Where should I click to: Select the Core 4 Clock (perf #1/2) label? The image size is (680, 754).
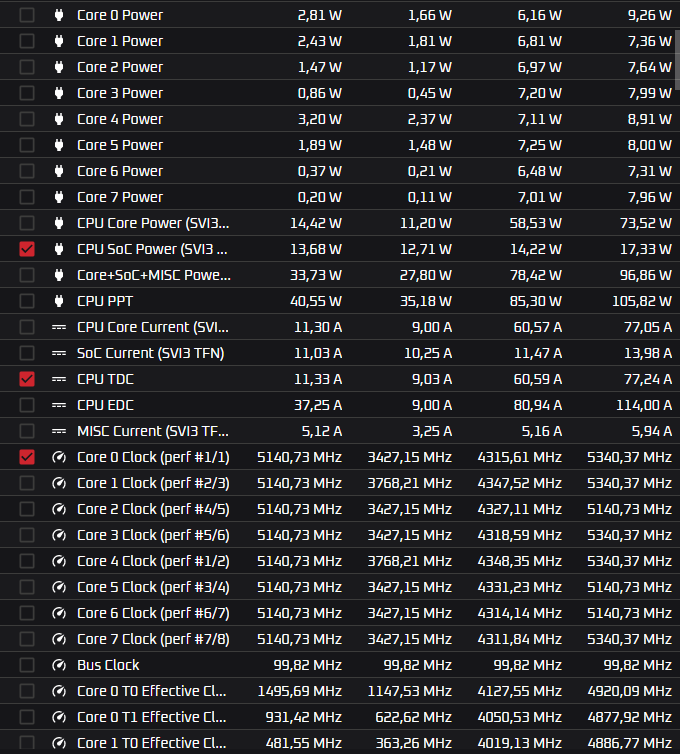tap(153, 561)
